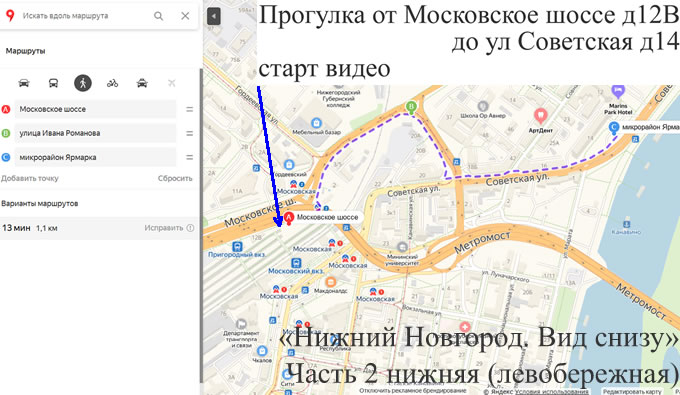This screenshot has height=395, width=680.
Task: Select the taxi route mode icon
Action: pos(142,83)
